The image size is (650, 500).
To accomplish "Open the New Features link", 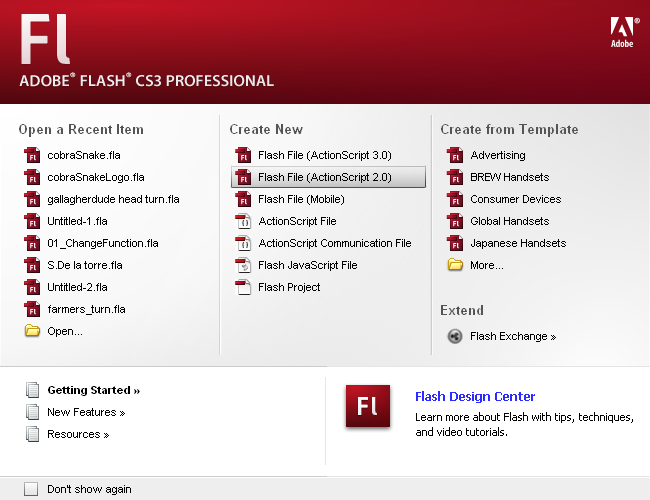I will [86, 412].
